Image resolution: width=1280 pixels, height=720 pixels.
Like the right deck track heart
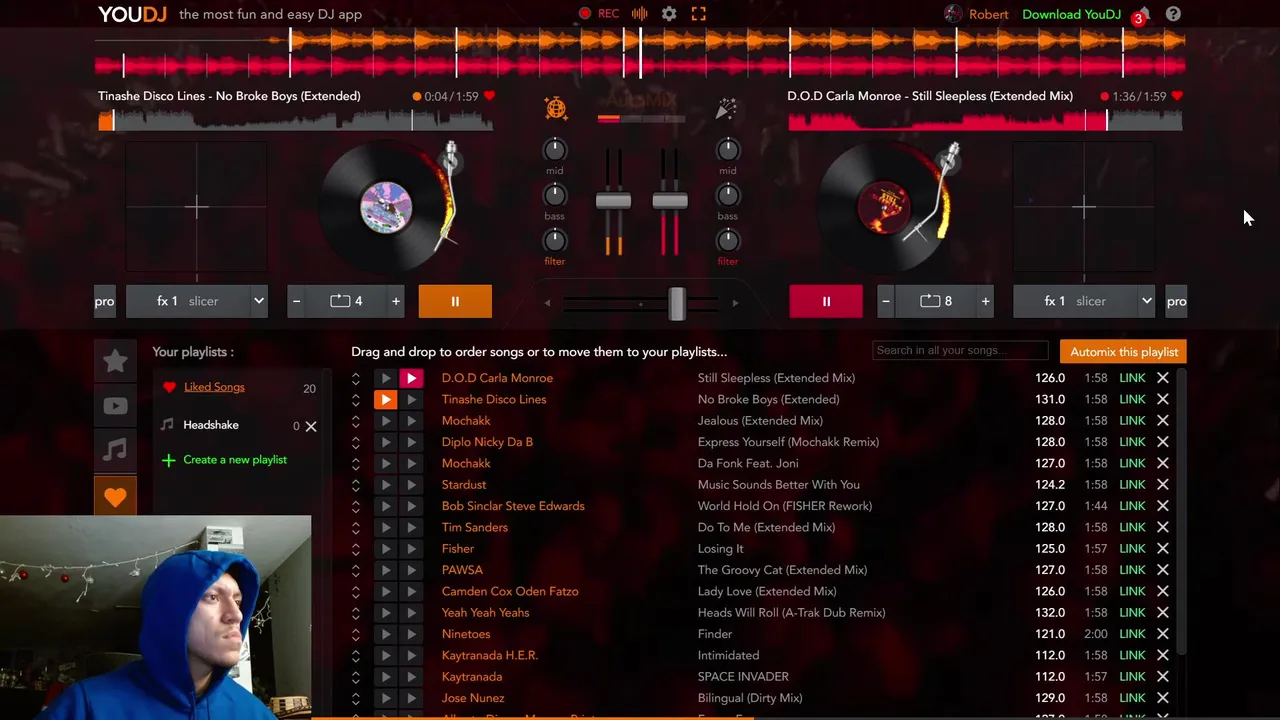pyautogui.click(x=1177, y=96)
